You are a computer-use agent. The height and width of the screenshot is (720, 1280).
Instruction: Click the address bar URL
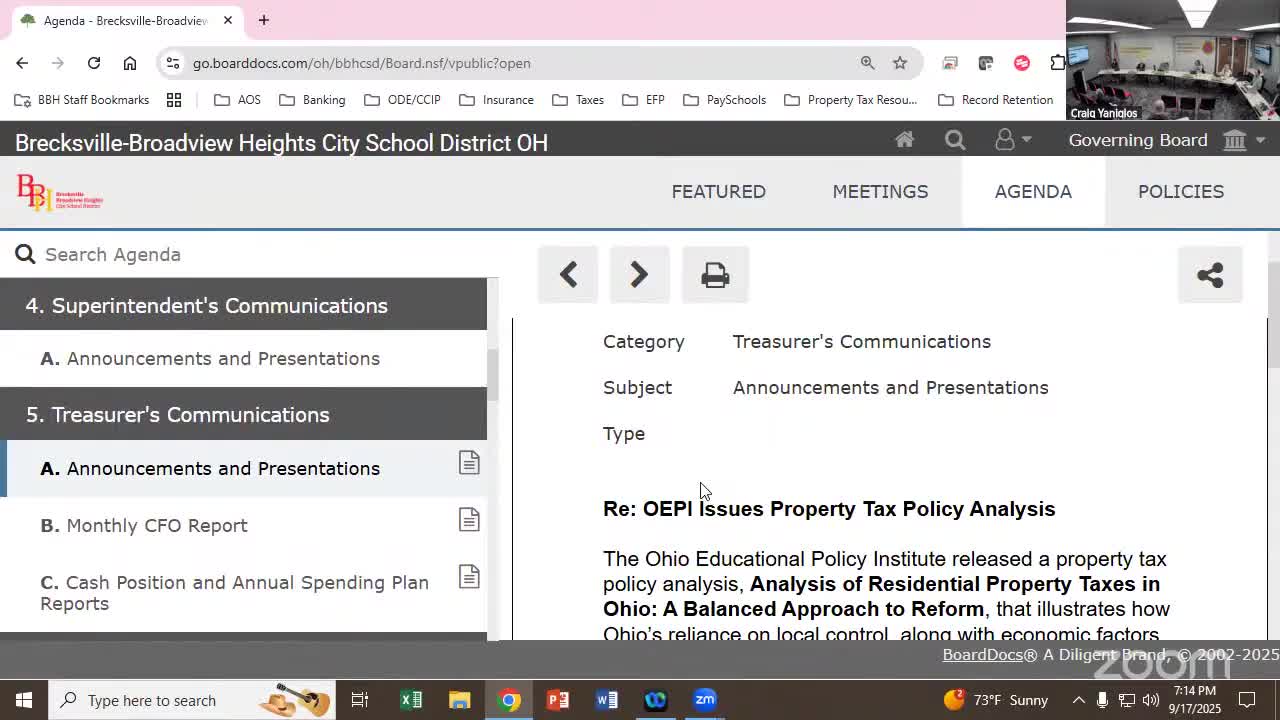(x=361, y=63)
